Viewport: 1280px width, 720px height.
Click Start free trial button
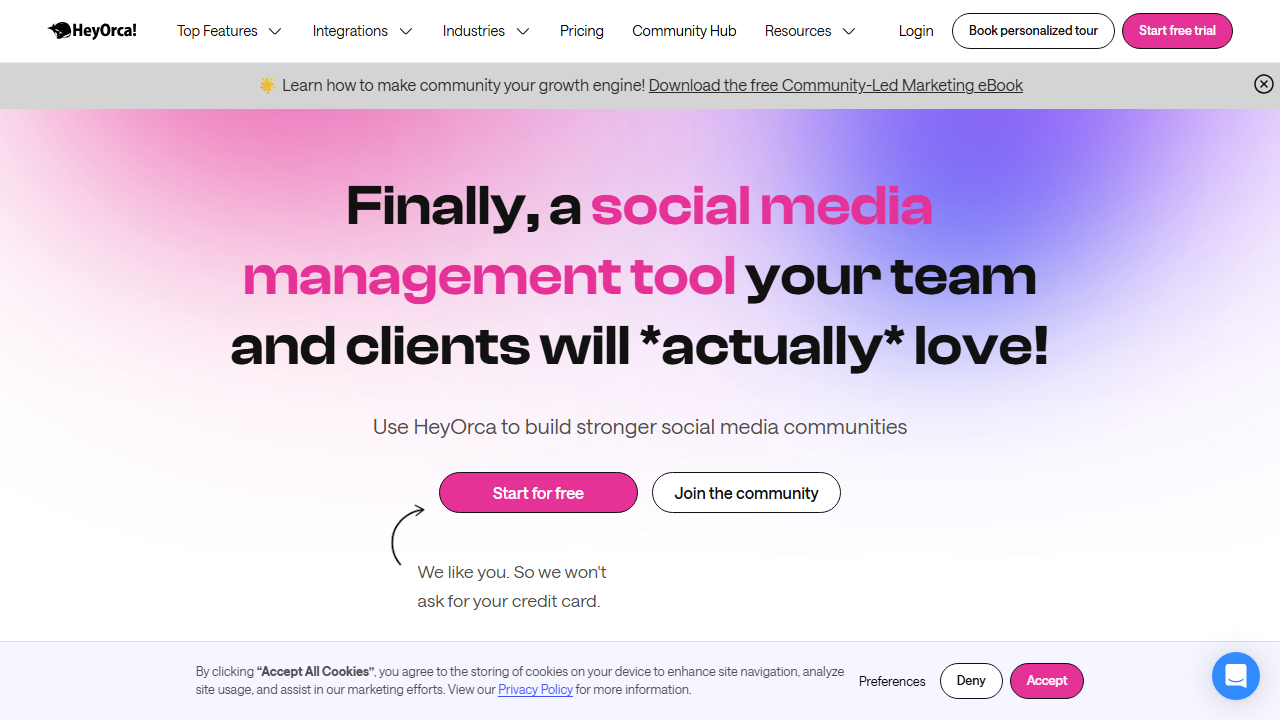1177,31
